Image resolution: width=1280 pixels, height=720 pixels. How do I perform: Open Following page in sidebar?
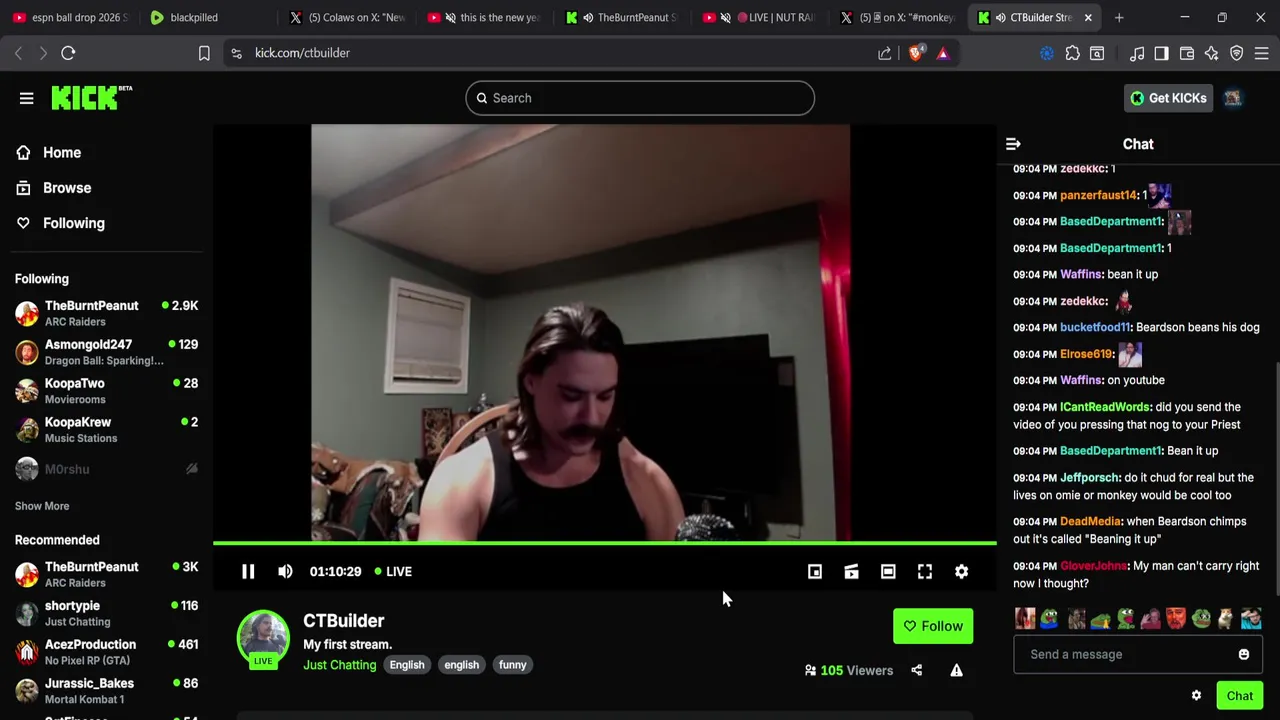point(73,223)
